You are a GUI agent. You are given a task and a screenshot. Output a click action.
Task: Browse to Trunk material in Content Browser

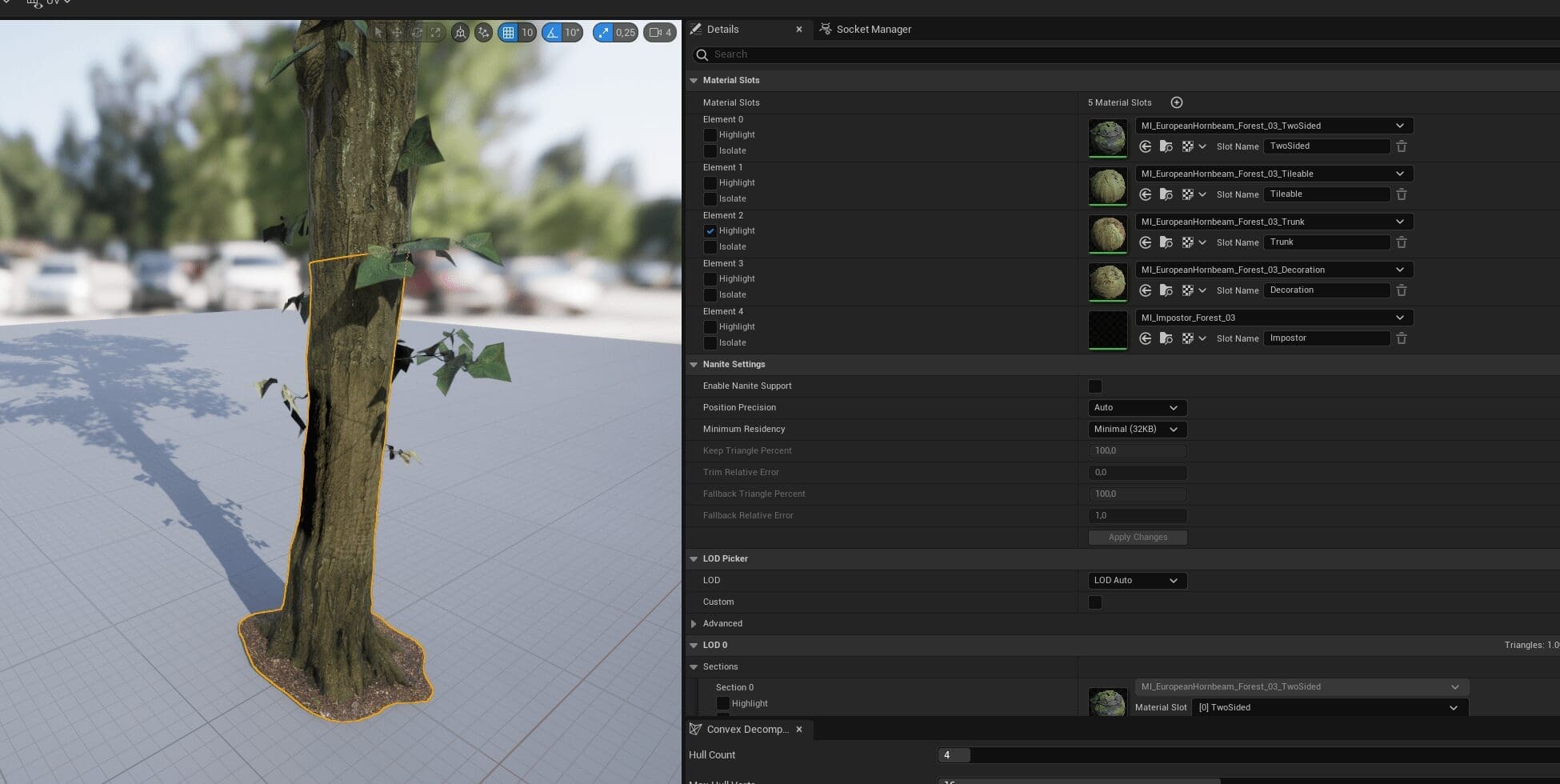tap(1166, 242)
